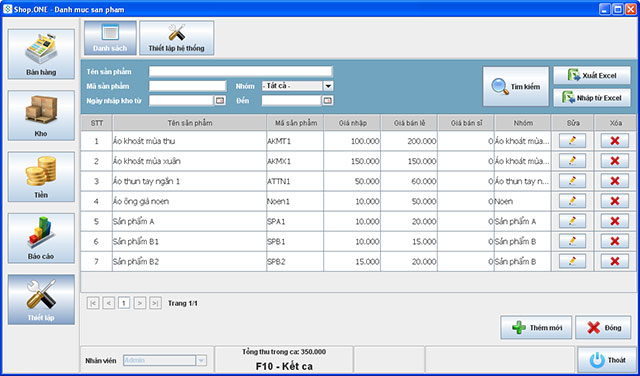Select the product code AKMX1 cell
Screen dimensions: 640x376
pyautogui.click(x=295, y=161)
